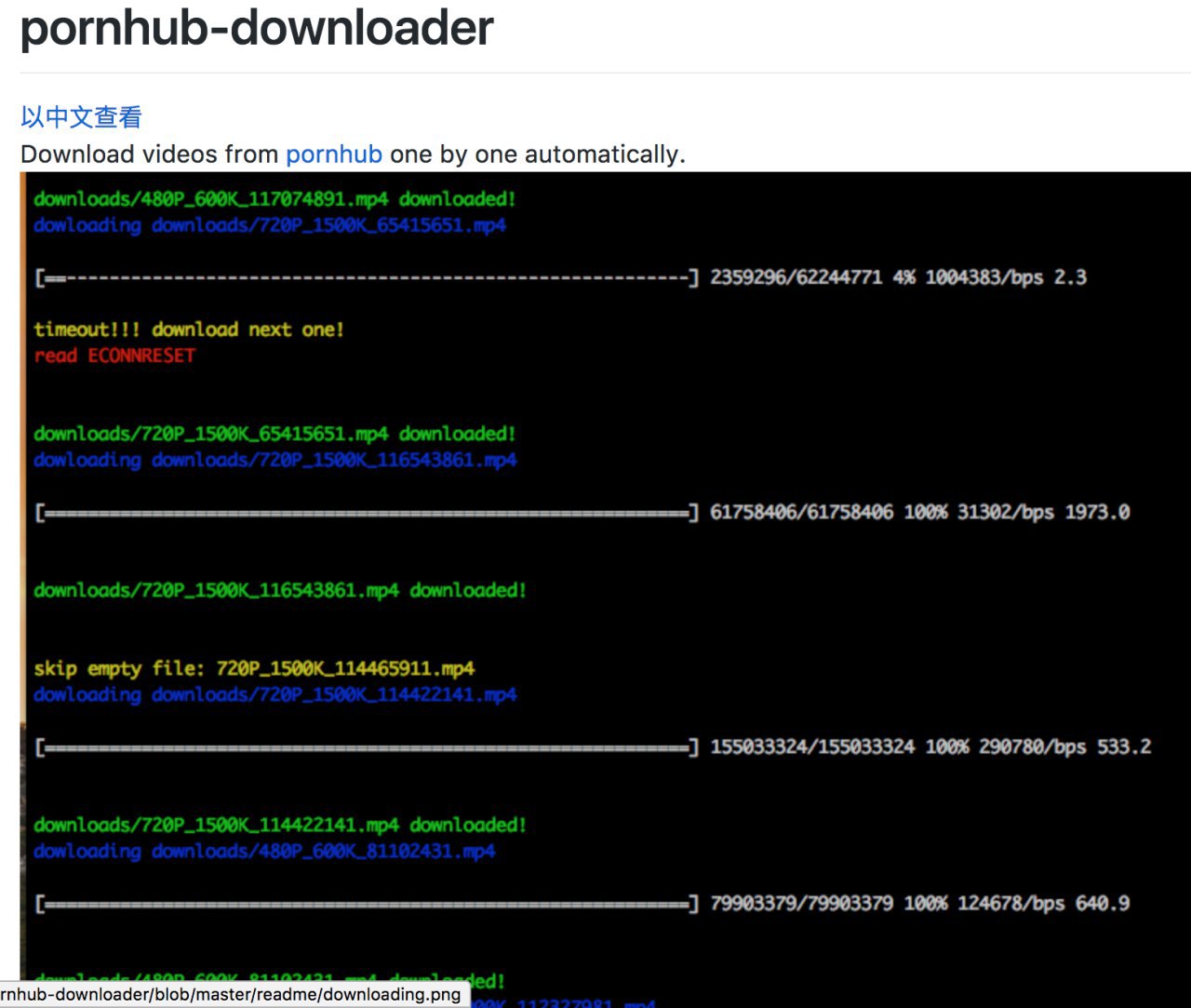This screenshot has width=1191, height=1008.
Task: Click the yellow timeout download next one message
Action: 189,329
